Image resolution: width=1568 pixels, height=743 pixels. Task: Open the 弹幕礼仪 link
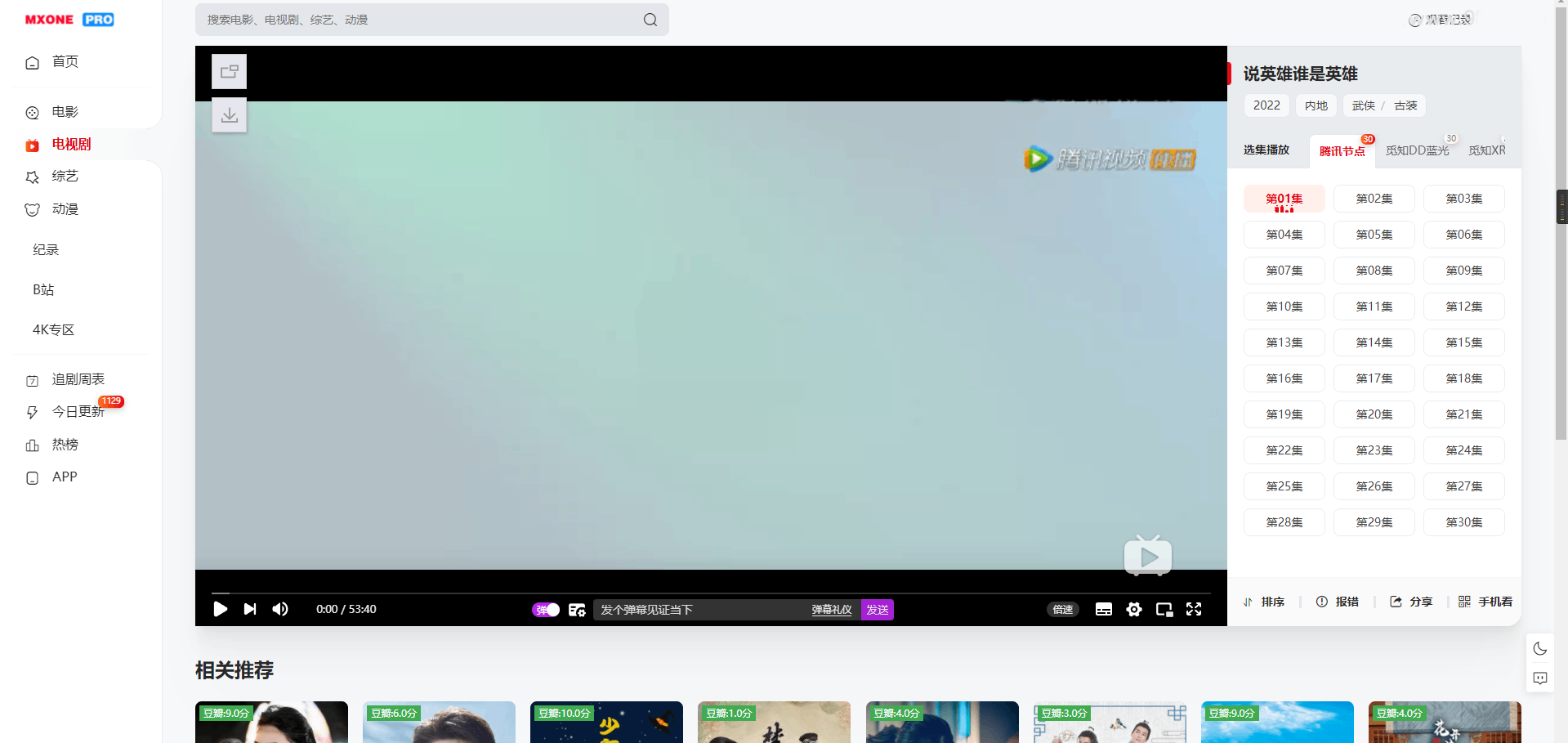point(831,609)
